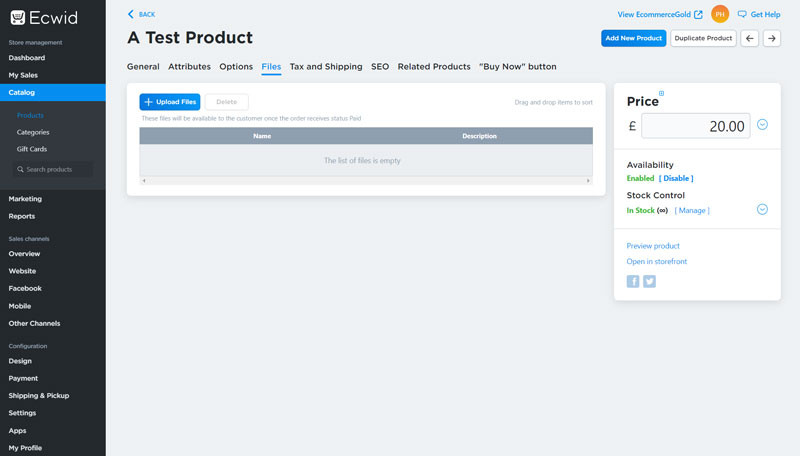Viewport: 800px width, 456px height.
Task: Click the Get Help link
Action: coord(765,14)
